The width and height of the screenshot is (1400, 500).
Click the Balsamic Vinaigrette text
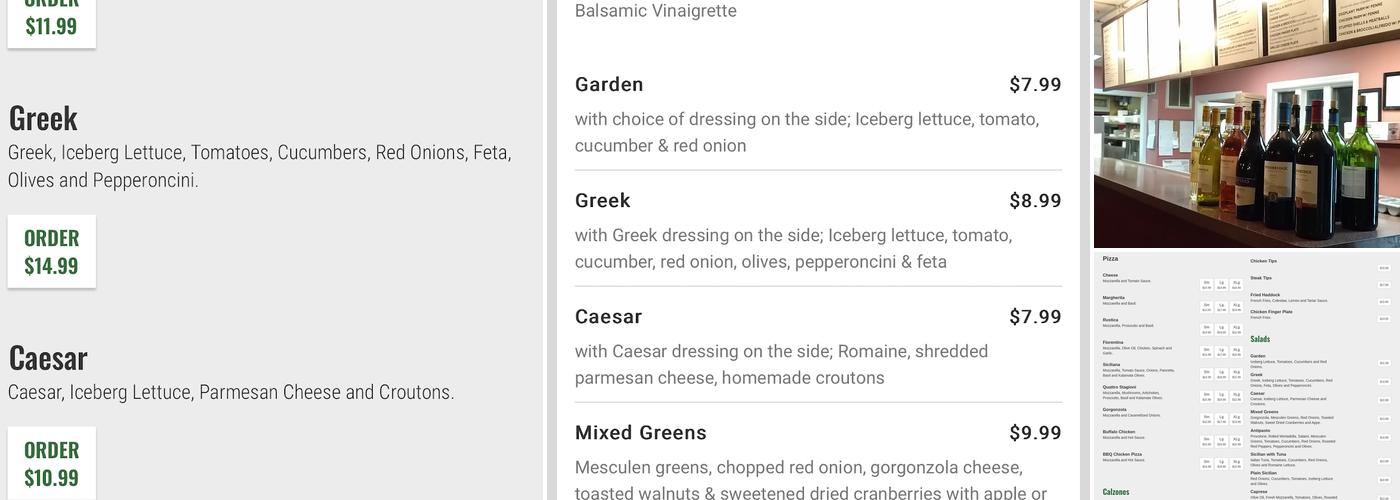[655, 11]
